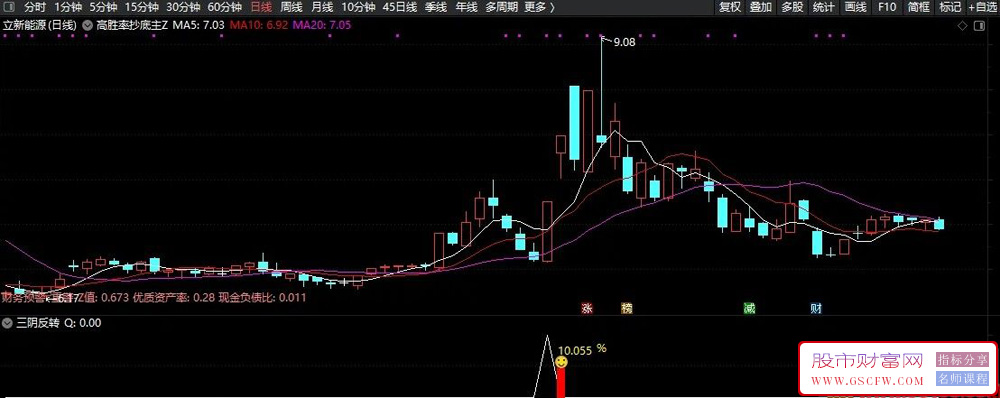Open the 季线 quarterly tab
Image resolution: width=1000 pixels, height=398 pixels.
(436, 8)
